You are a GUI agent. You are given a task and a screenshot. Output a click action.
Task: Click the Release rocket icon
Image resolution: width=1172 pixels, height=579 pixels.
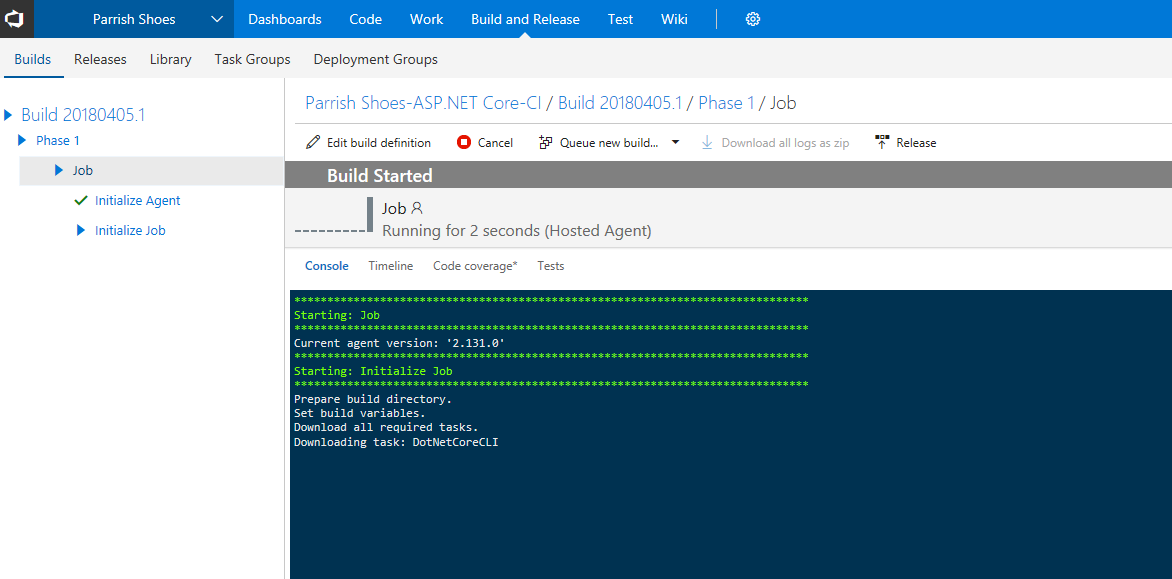click(x=882, y=143)
